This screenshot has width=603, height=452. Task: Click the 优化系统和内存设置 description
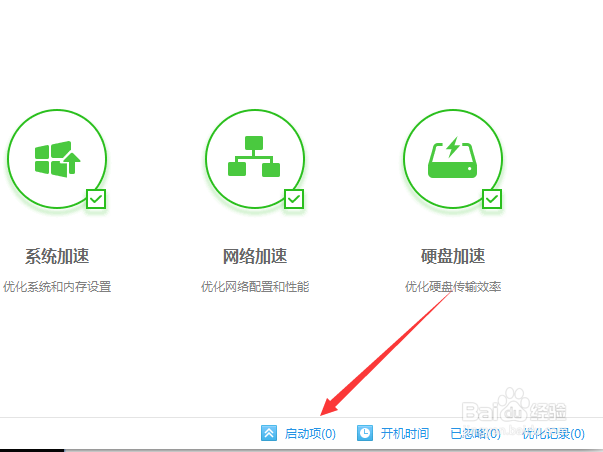(57, 287)
